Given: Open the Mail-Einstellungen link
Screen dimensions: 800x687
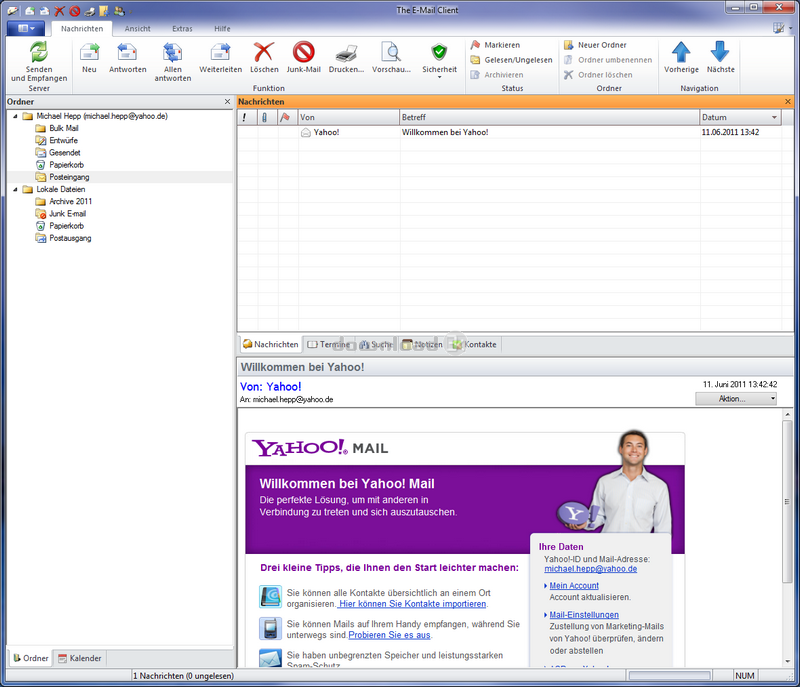Looking at the screenshot, I should tap(584, 615).
